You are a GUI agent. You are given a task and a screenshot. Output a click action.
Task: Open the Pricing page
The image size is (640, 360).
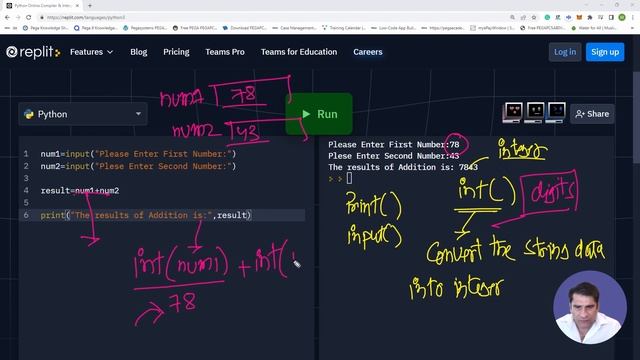click(x=176, y=52)
